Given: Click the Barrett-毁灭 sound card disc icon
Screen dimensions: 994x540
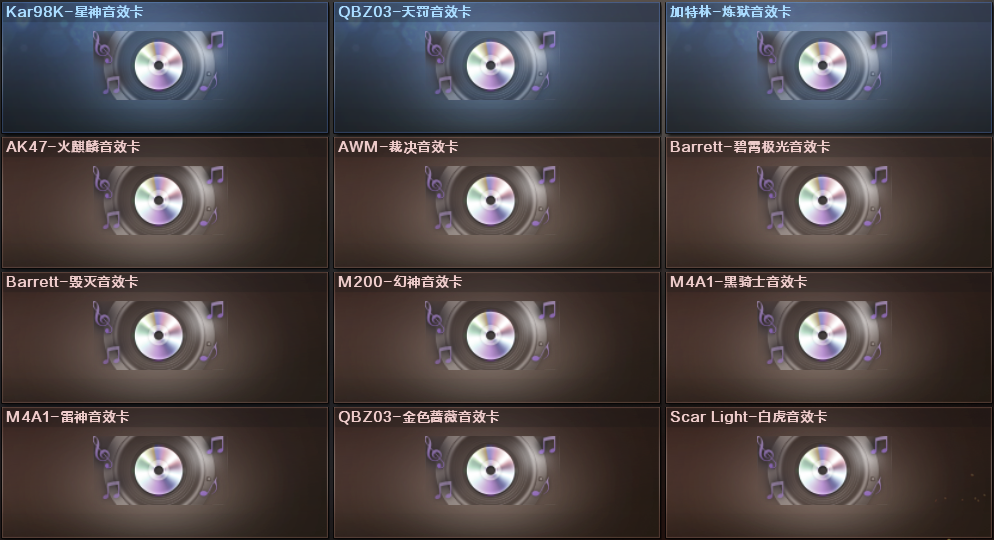Looking at the screenshot, I should (x=158, y=335).
